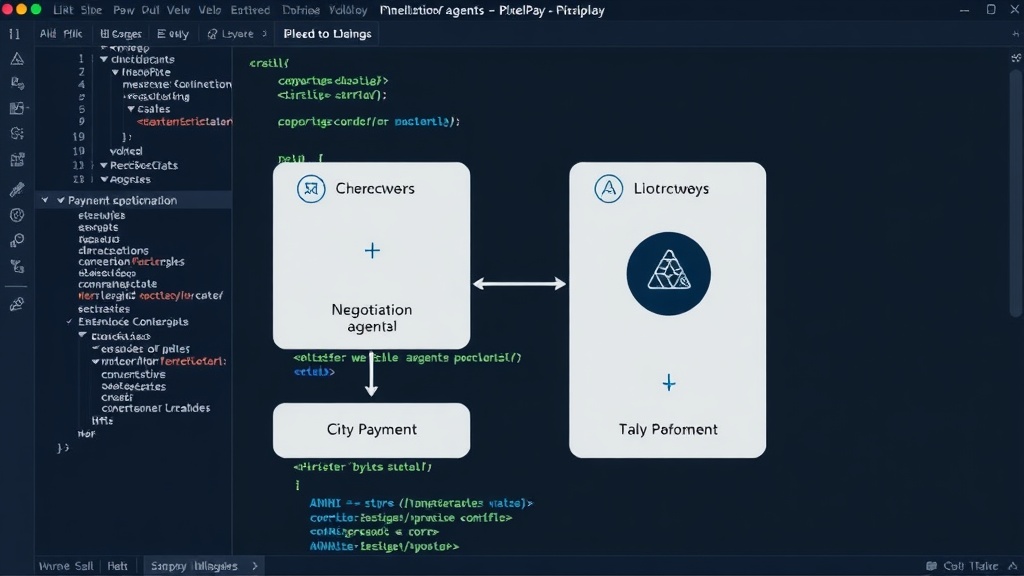Open the Dohries menu in the menu bar
Screen dimensions: 1024x576
301,10
